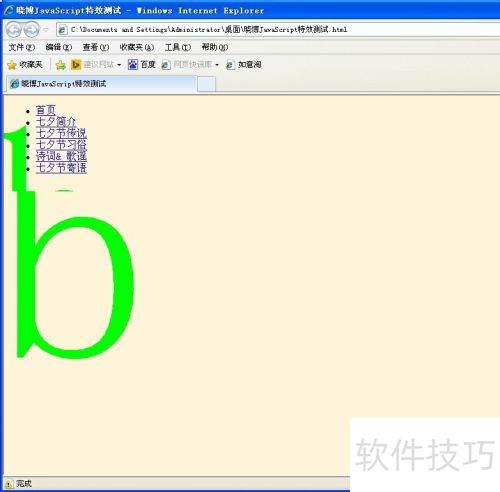Image resolution: width=500 pixels, height=492 pixels.
Task: Open the 工具 menu
Action: tap(178, 47)
